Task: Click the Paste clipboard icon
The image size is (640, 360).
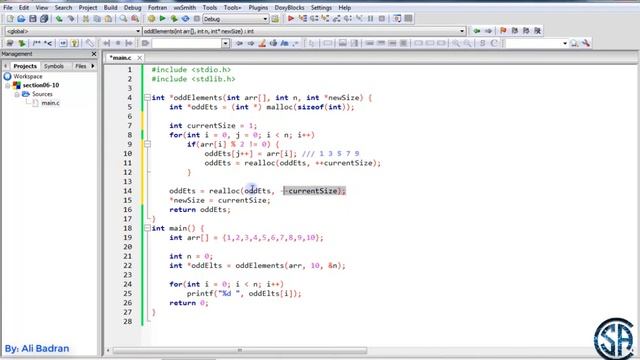Action: (109, 19)
